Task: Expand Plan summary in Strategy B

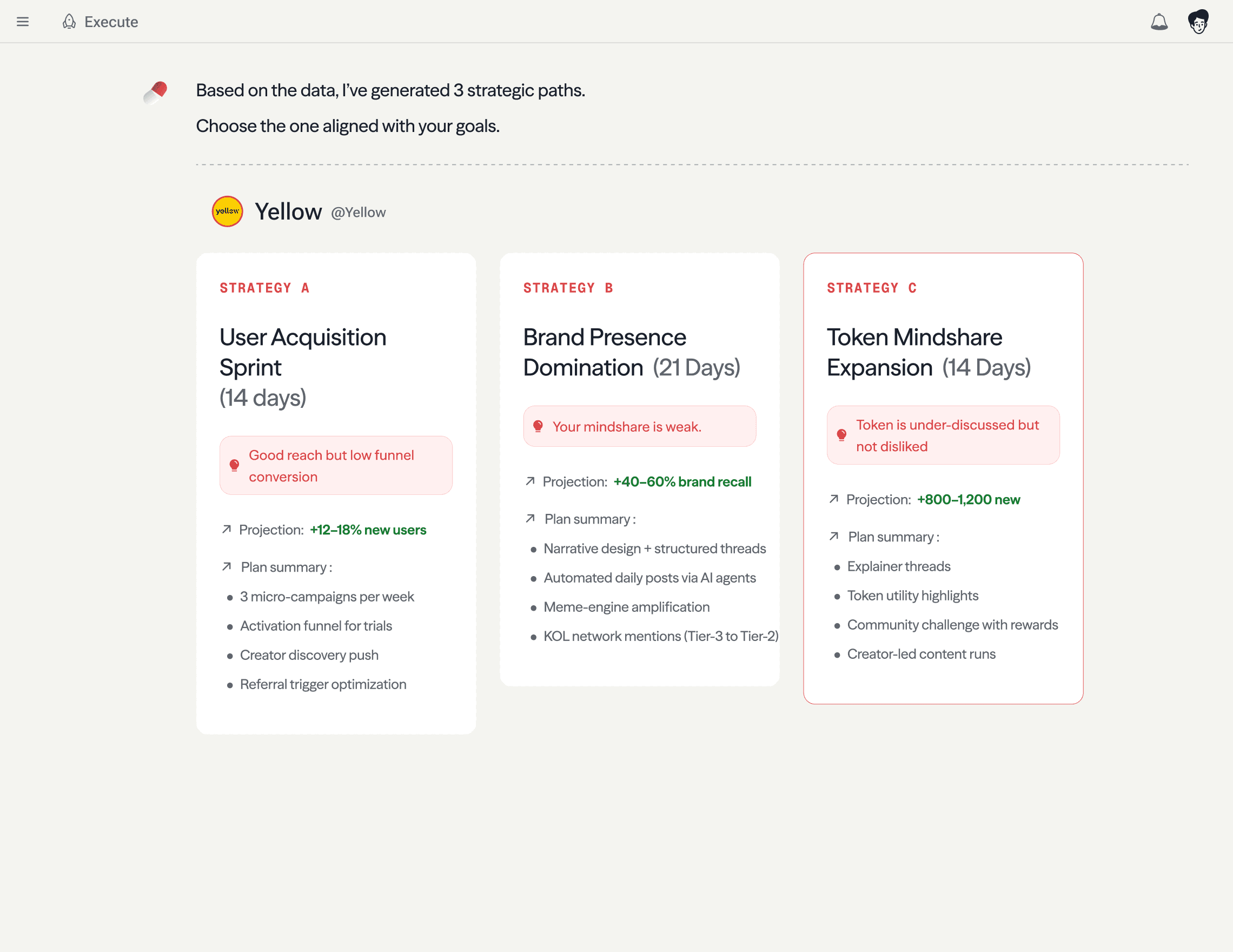Action: (x=589, y=519)
